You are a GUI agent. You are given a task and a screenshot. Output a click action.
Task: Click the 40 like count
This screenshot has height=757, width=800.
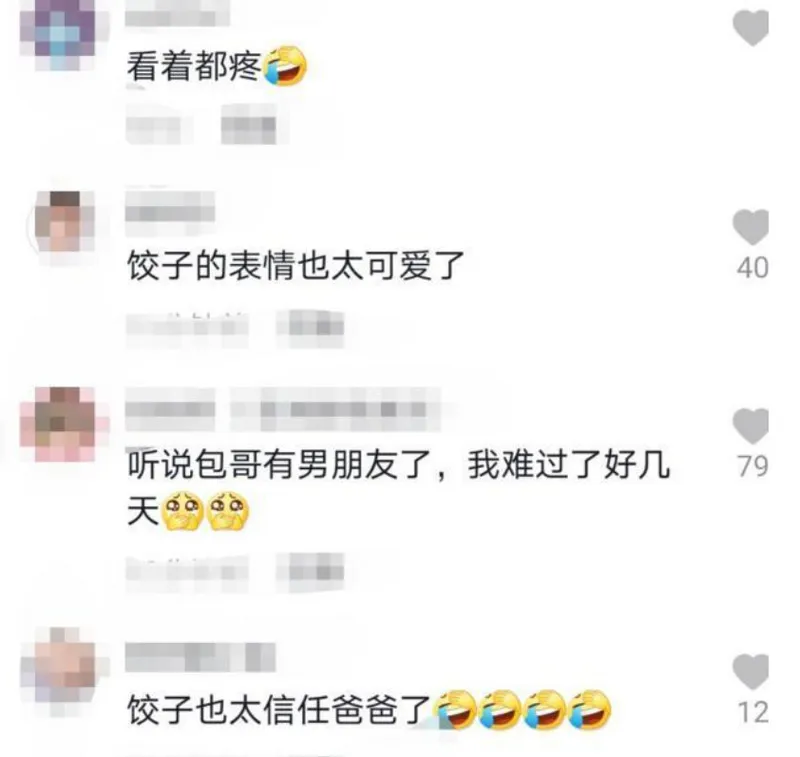click(x=752, y=267)
